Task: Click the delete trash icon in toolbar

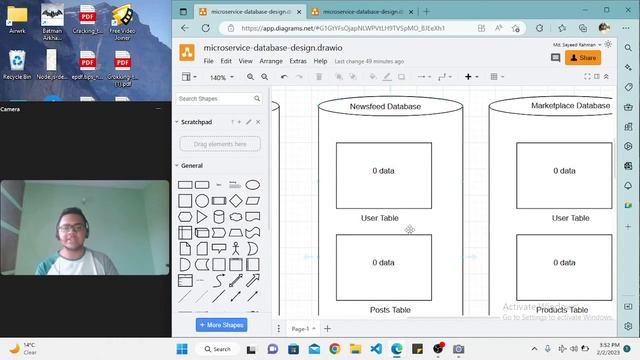Action: (x=319, y=77)
